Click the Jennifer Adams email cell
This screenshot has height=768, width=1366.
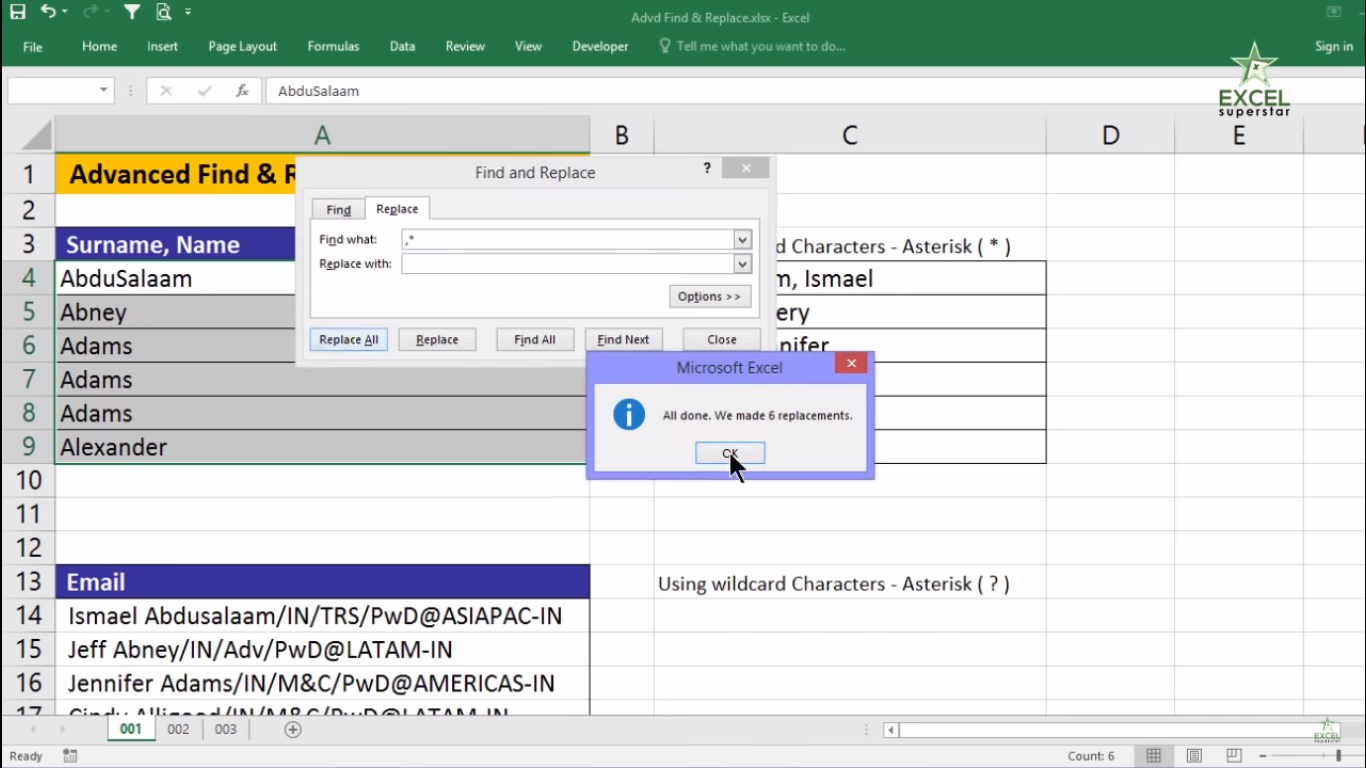322,684
